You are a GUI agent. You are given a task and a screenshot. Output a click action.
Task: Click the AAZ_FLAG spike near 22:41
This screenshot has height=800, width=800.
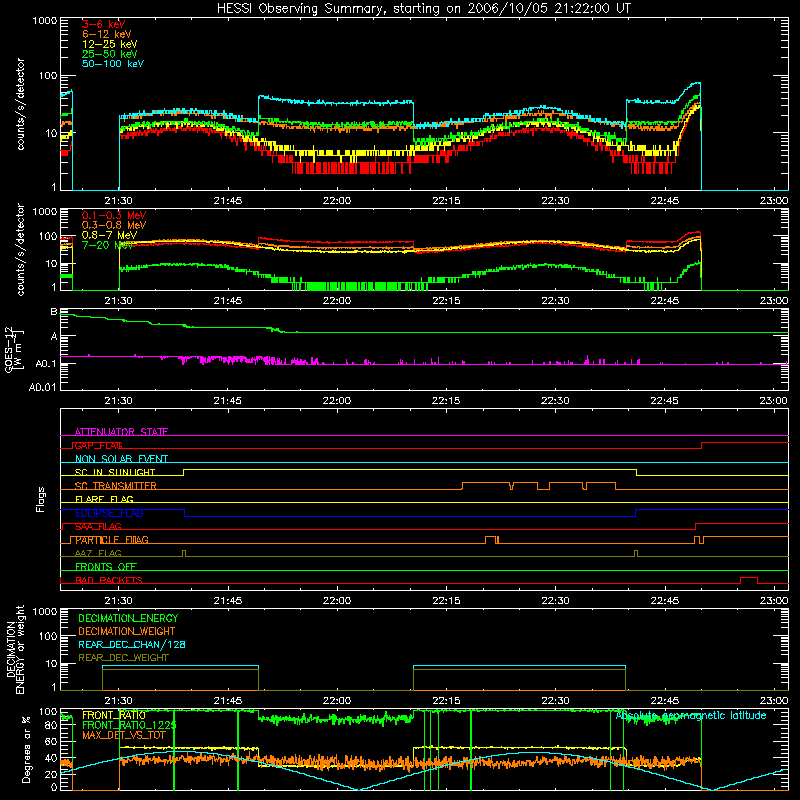(x=636, y=553)
